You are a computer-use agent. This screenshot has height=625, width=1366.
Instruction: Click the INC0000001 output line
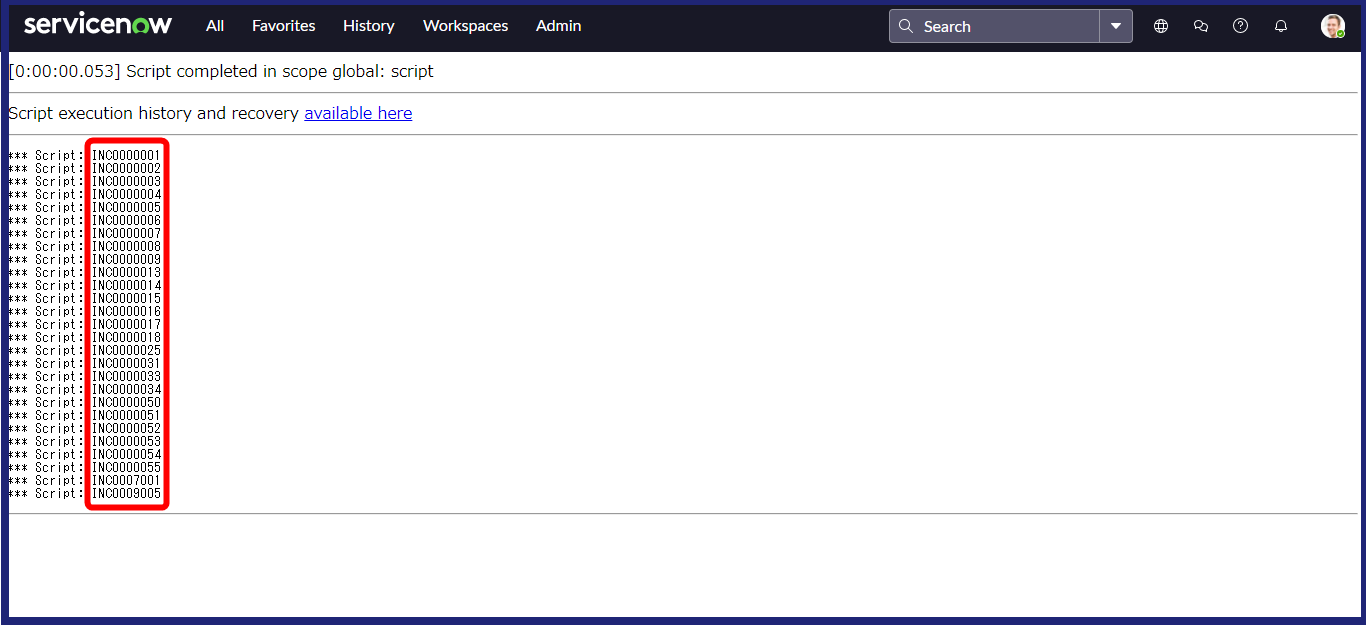click(126, 156)
